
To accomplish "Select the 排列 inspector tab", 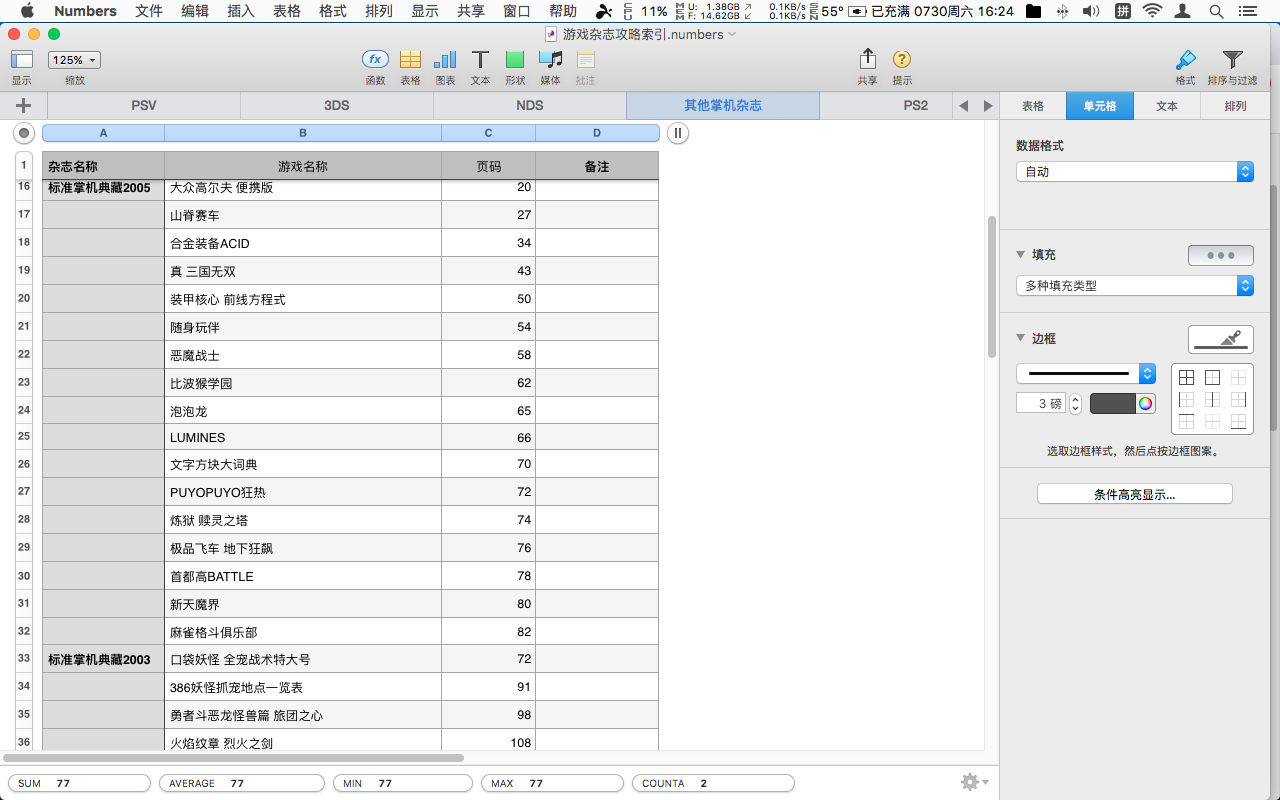I will point(1236,105).
